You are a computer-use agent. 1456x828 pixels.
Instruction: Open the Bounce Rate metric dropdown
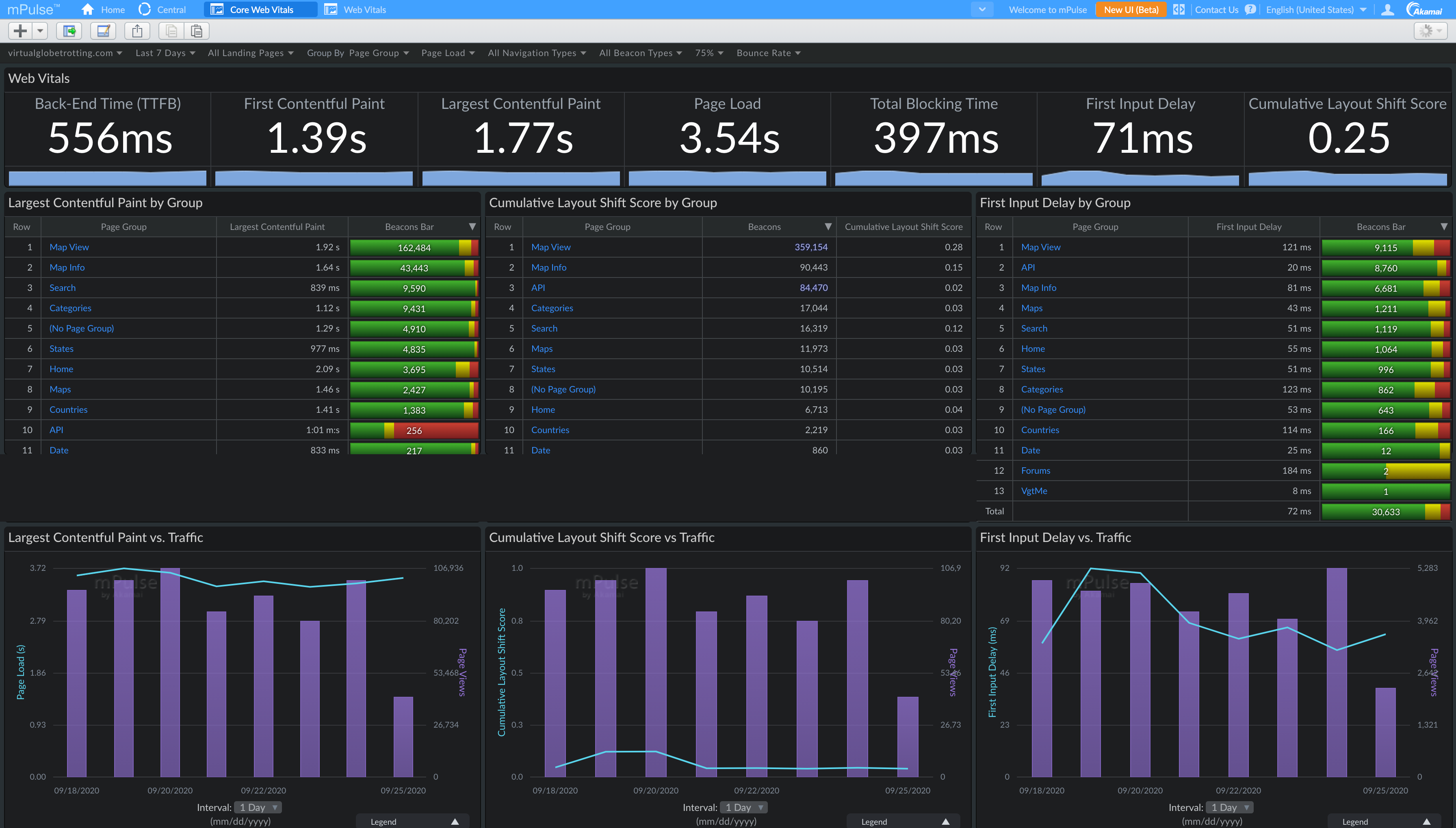769,53
